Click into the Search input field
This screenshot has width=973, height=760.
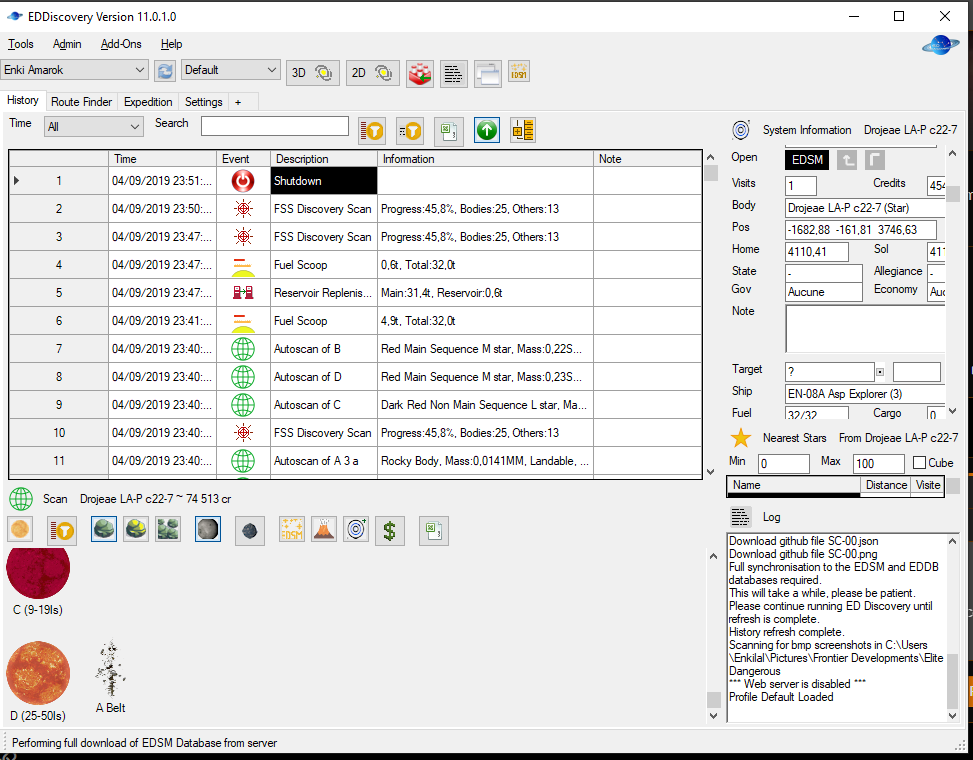pyautogui.click(x=275, y=126)
